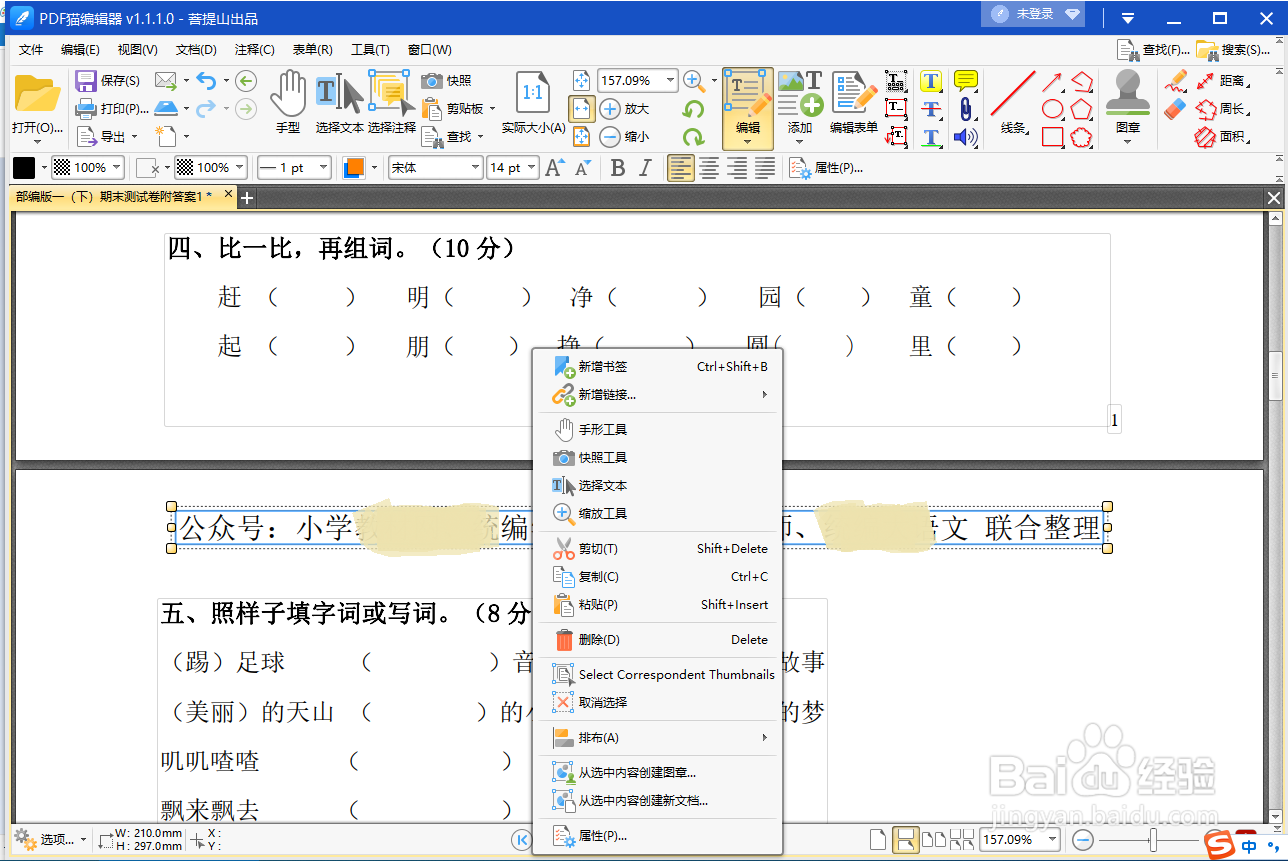Choose 复制(C) from the context menu
Screen dimensions: 1288x861
(660, 577)
